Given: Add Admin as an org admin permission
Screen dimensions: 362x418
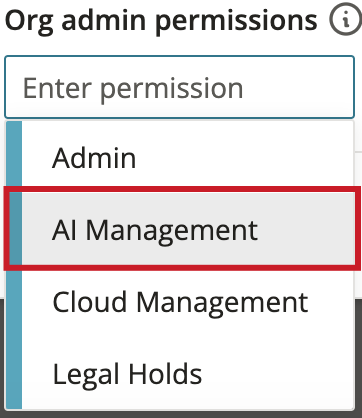Looking at the screenshot, I should (180, 157).
